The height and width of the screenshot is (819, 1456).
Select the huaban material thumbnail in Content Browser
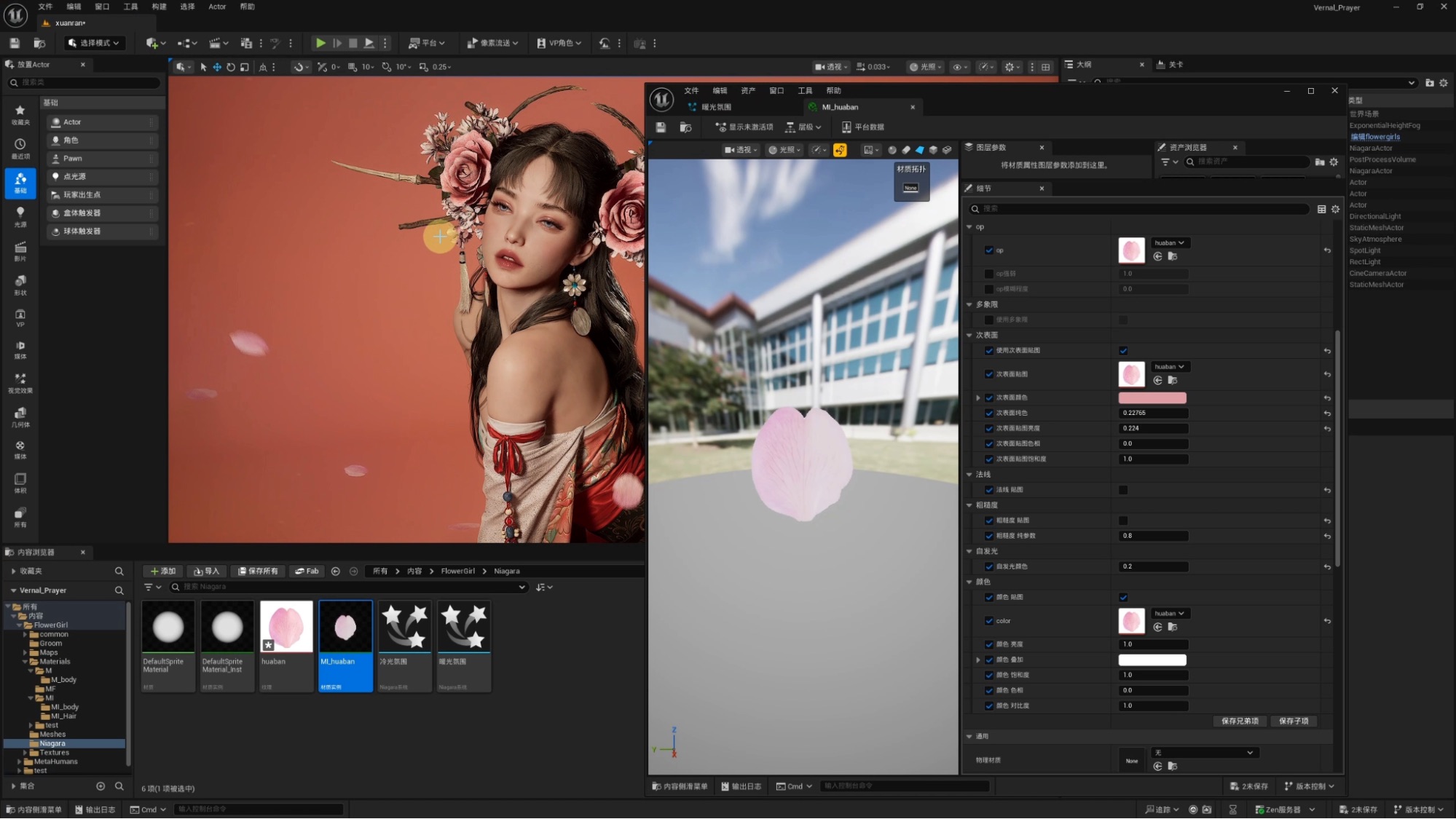(286, 627)
